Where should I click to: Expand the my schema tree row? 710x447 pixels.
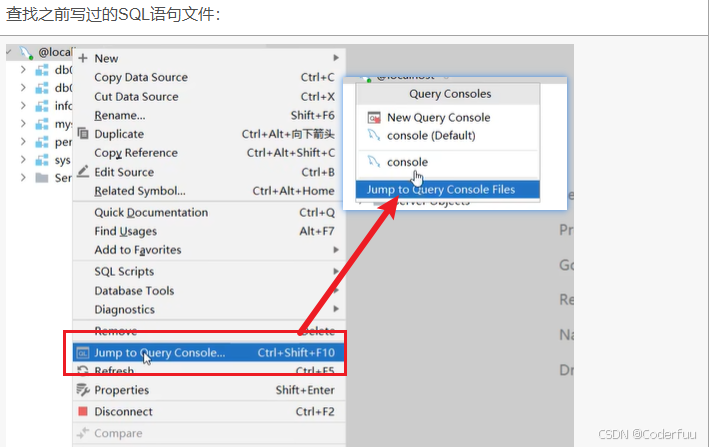click(23, 124)
